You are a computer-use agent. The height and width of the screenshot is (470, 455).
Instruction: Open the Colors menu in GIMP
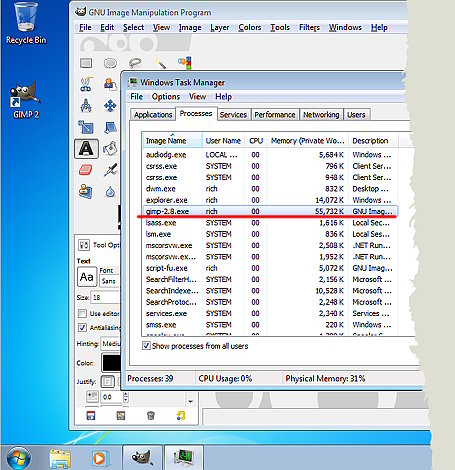250,27
